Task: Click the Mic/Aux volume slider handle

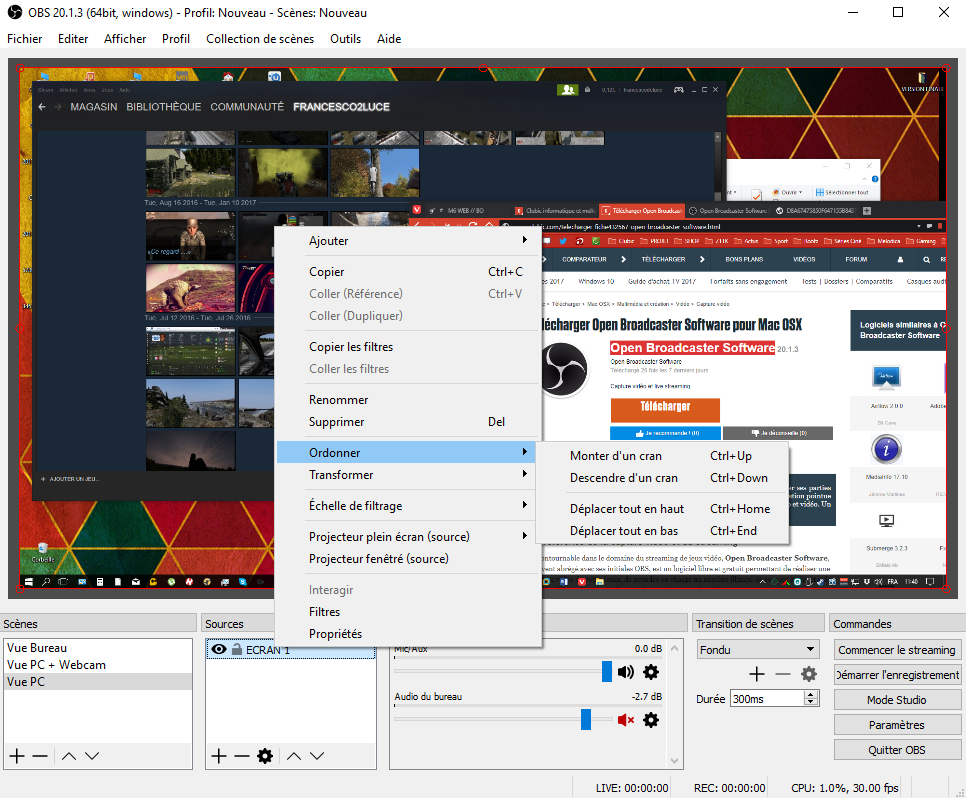Action: tap(606, 672)
